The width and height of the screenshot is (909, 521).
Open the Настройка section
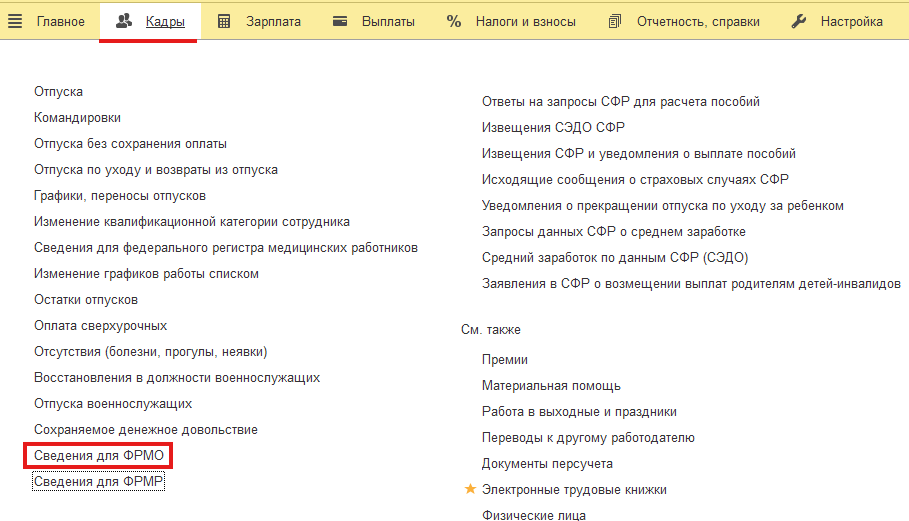(852, 21)
